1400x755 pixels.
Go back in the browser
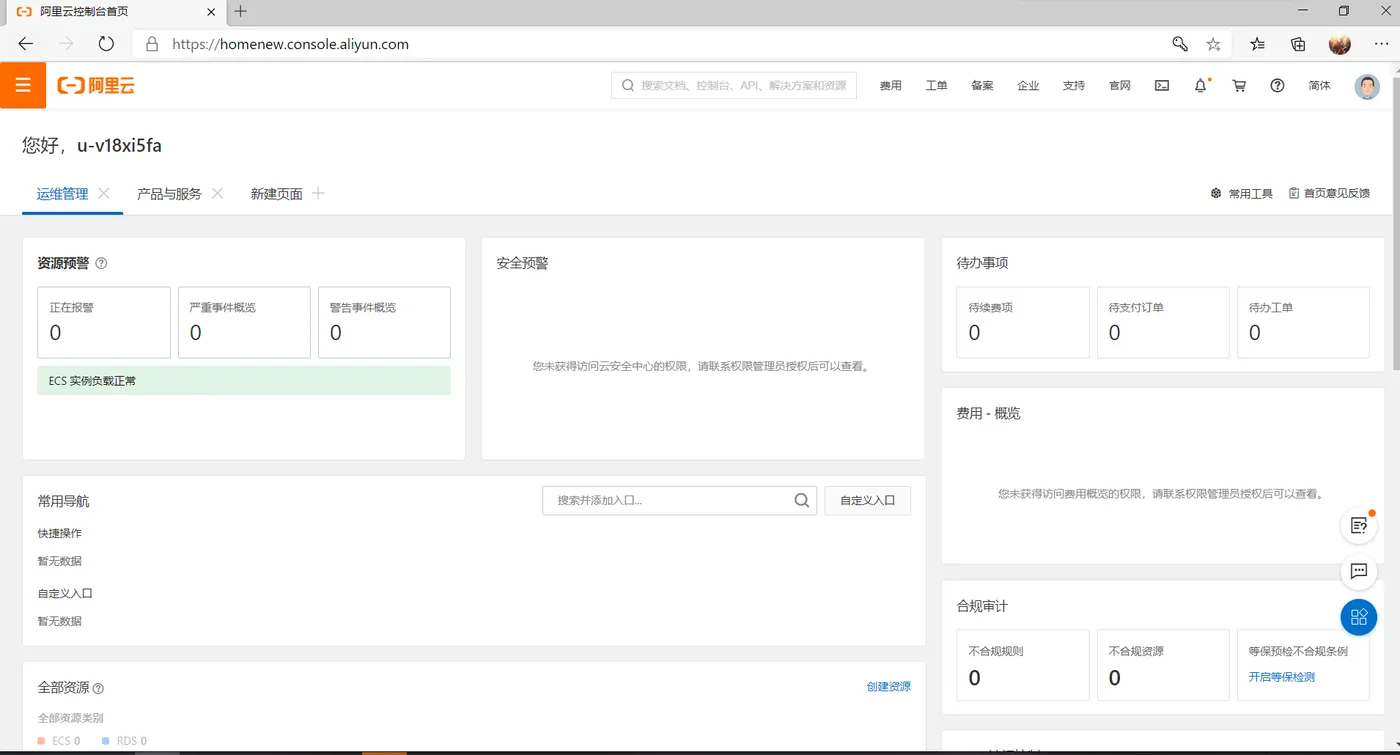click(26, 44)
